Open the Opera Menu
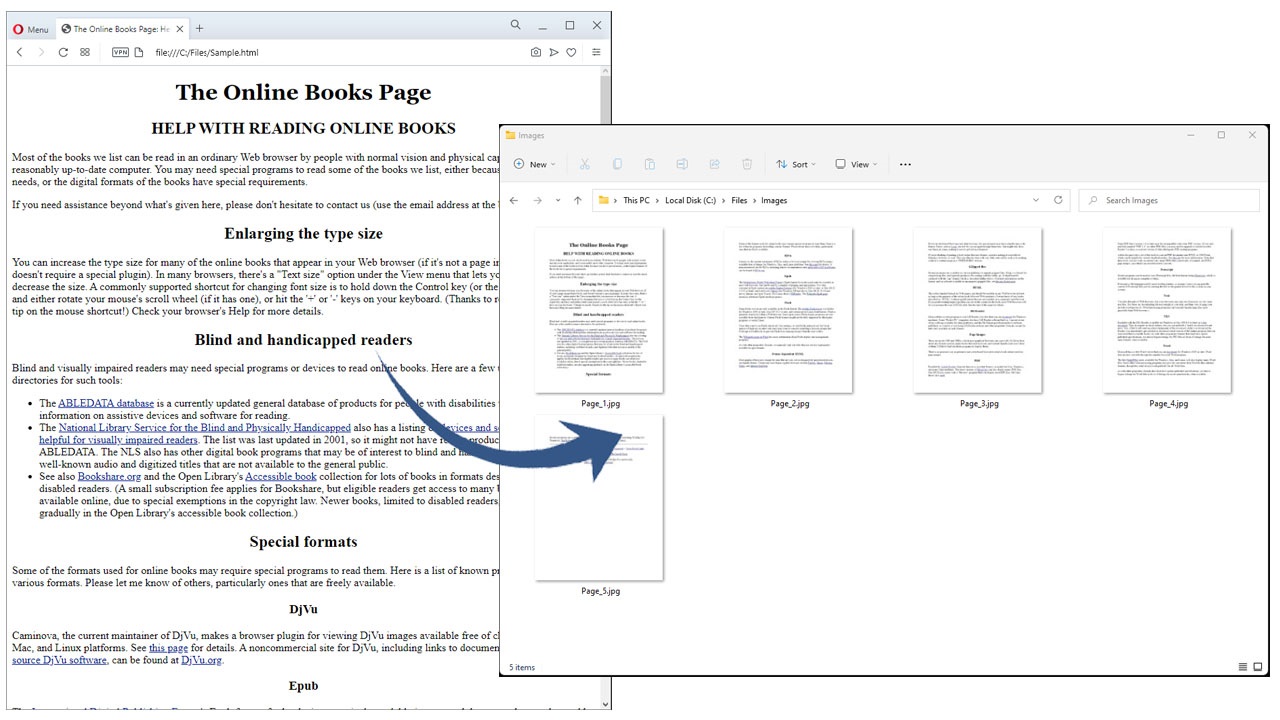This screenshot has width=1280, height=720. pyautogui.click(x=30, y=29)
